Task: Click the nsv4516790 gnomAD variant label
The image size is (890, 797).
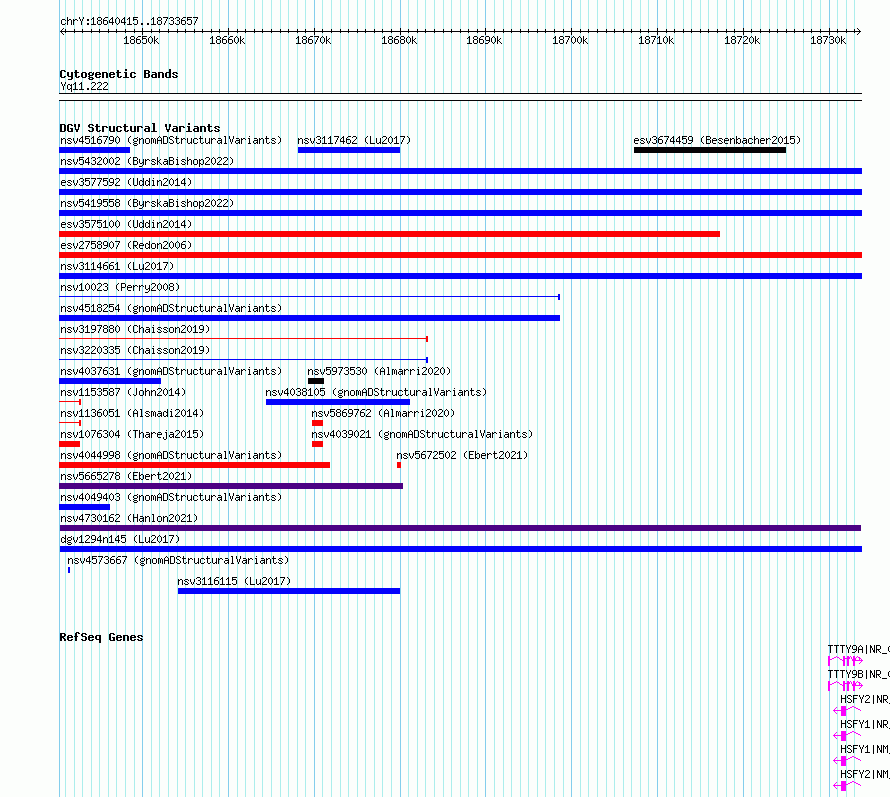Action: (171, 140)
